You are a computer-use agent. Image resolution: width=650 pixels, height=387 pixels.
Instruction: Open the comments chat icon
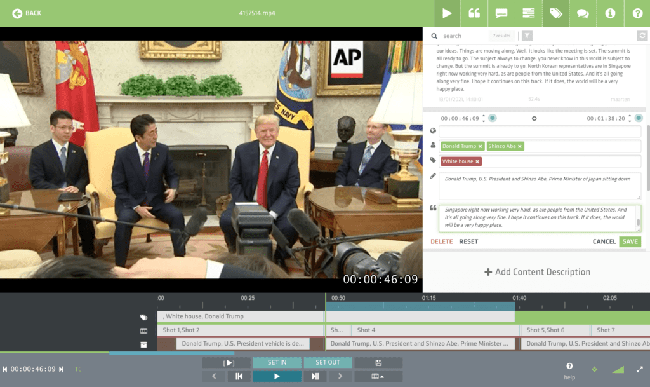583,13
